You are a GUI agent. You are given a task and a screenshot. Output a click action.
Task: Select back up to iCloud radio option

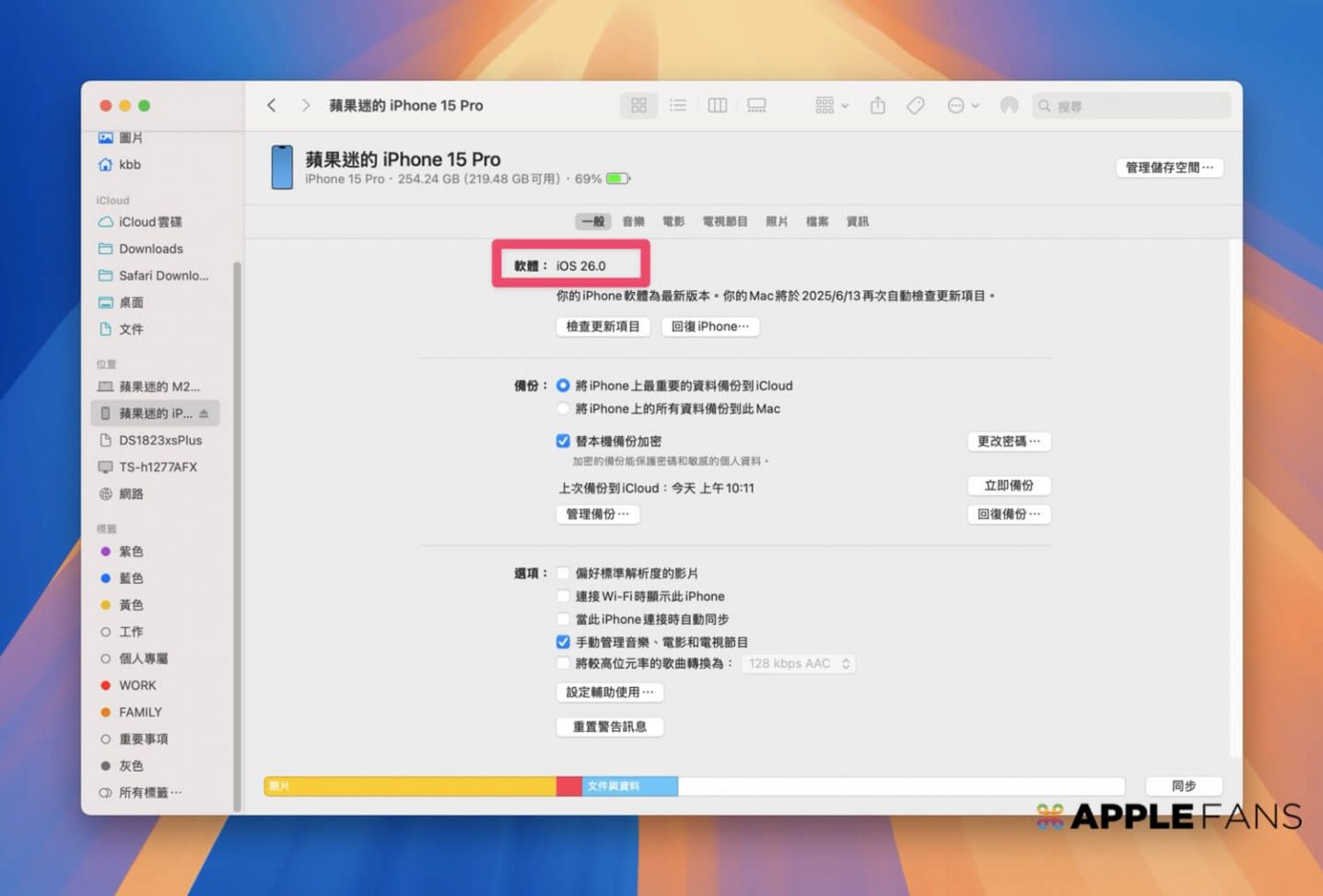click(563, 386)
